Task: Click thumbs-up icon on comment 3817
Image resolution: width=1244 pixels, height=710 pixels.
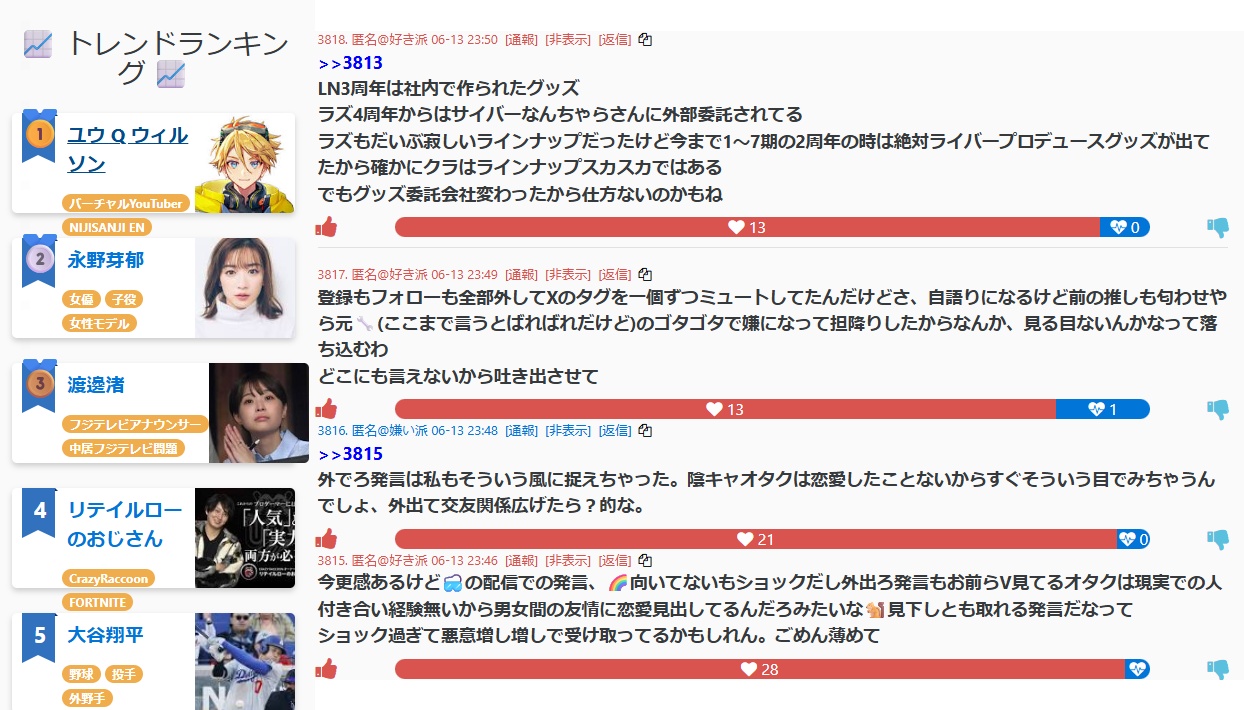Action: point(326,409)
